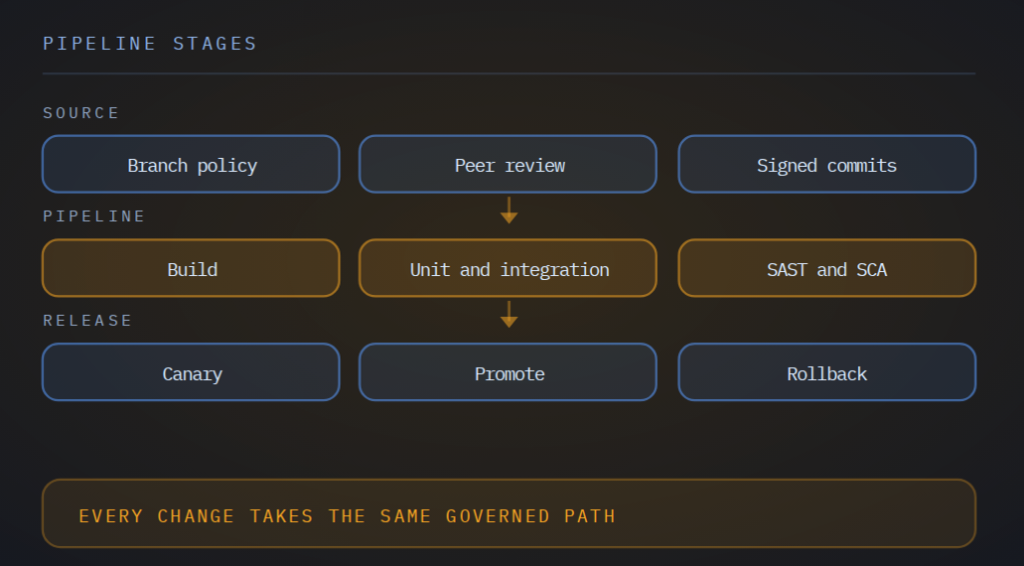The height and width of the screenshot is (566, 1024).
Task: Click the divider line under the heading
Action: 509,74
